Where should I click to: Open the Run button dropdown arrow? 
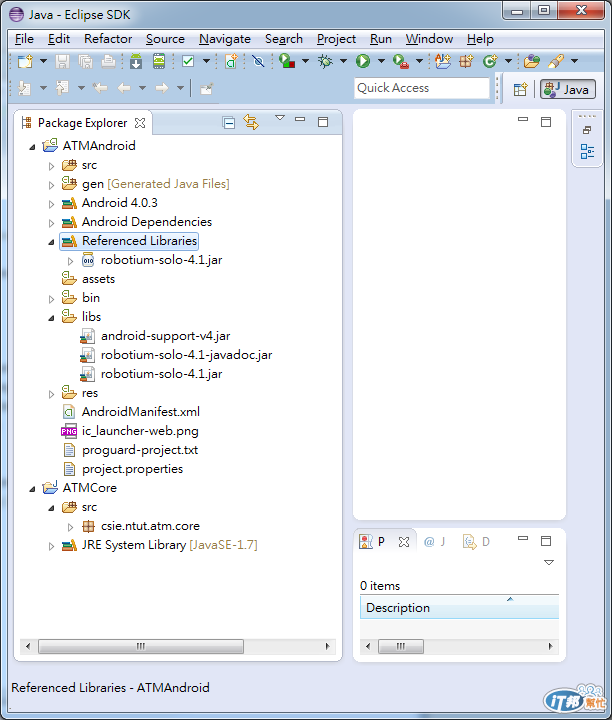(381, 61)
